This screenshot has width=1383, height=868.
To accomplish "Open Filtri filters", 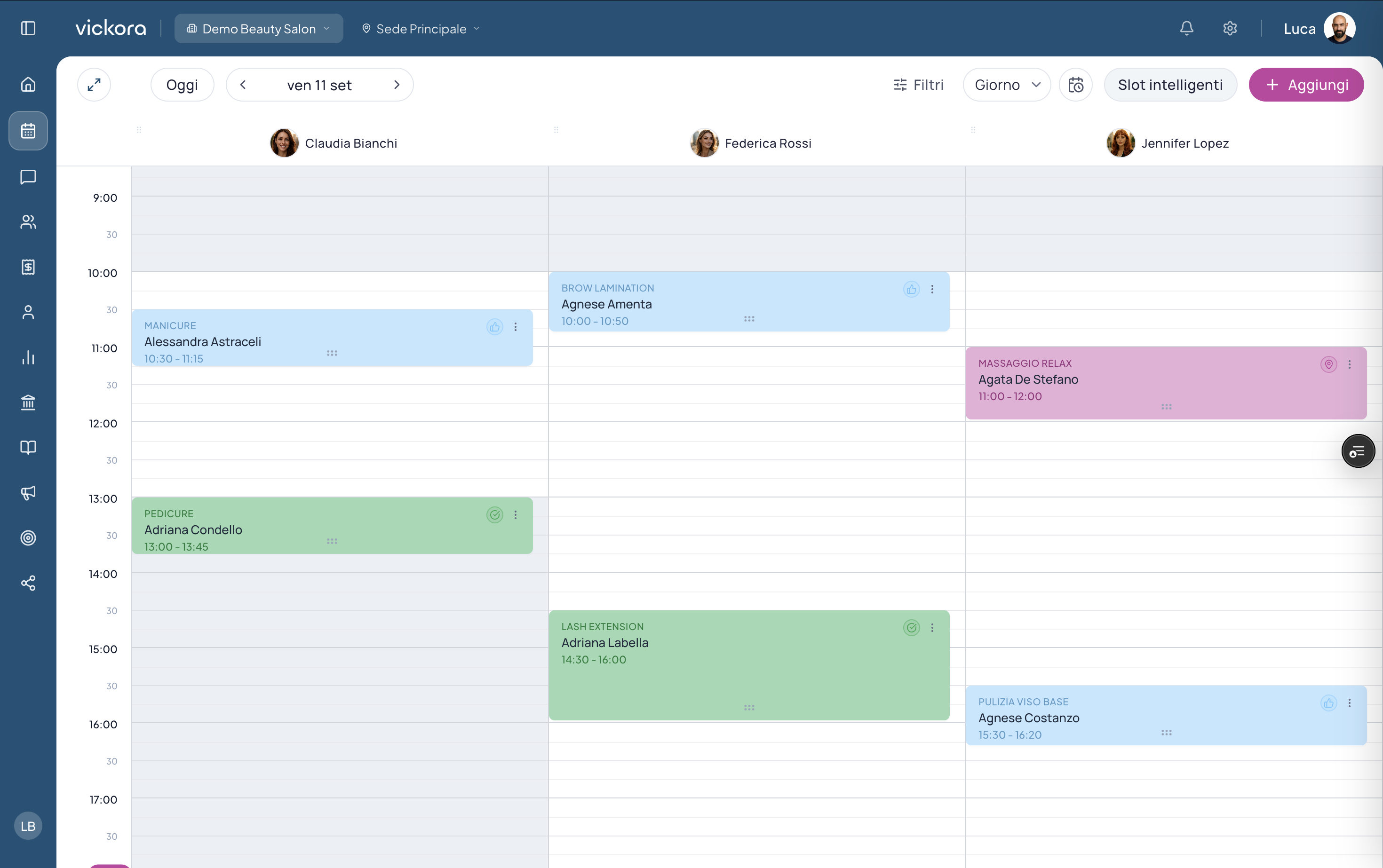I will point(918,85).
